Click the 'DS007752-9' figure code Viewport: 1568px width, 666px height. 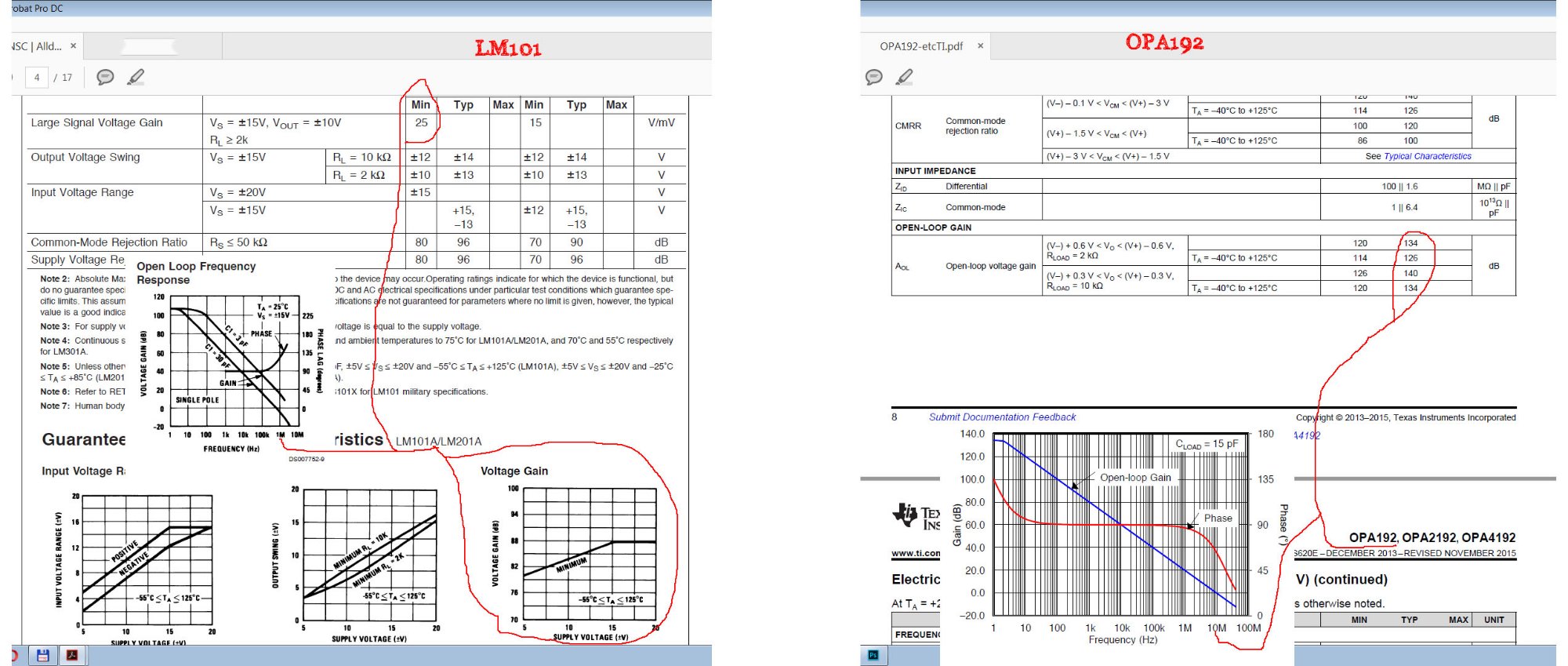307,459
